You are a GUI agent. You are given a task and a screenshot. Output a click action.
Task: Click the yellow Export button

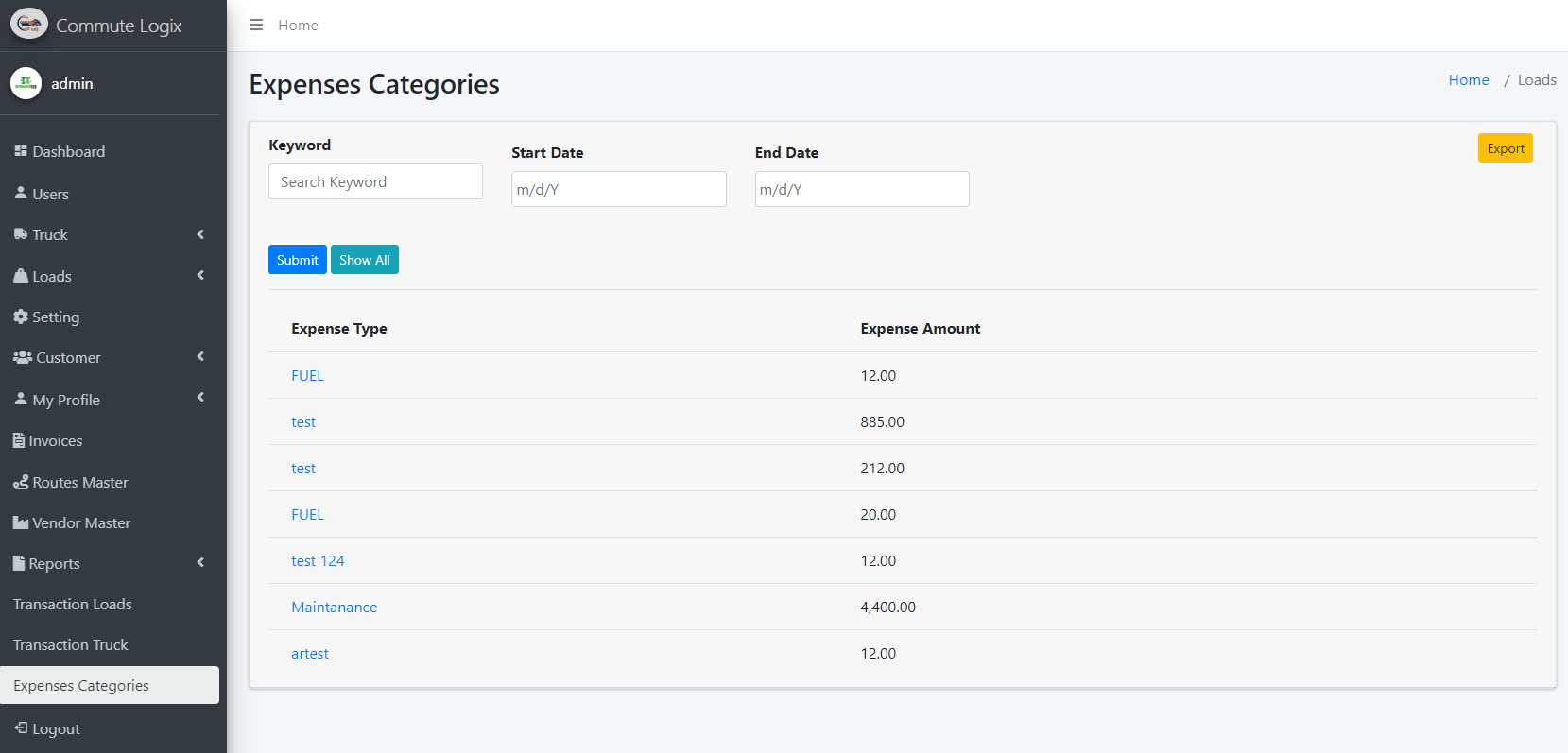click(1505, 148)
